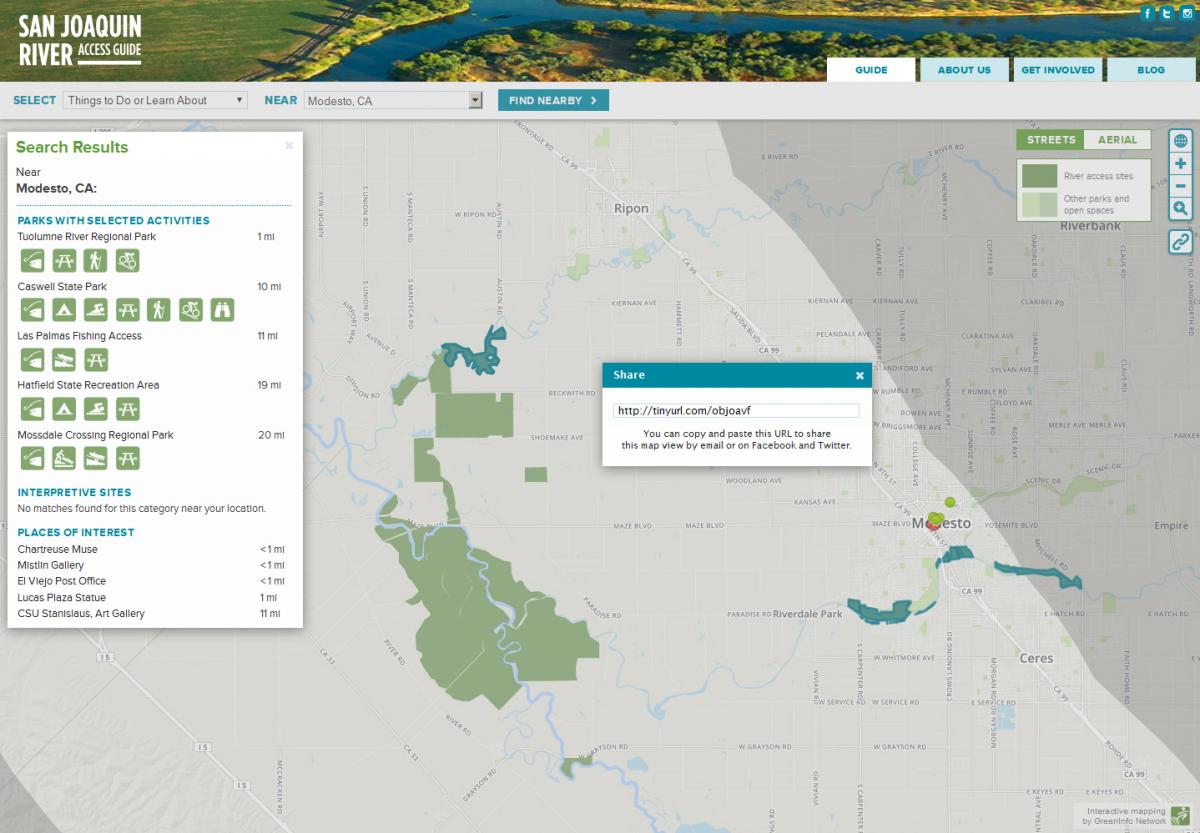Screen dimensions: 1200x833
Task: Activate the magnifier zoom-to-area tool
Action: point(1181,209)
